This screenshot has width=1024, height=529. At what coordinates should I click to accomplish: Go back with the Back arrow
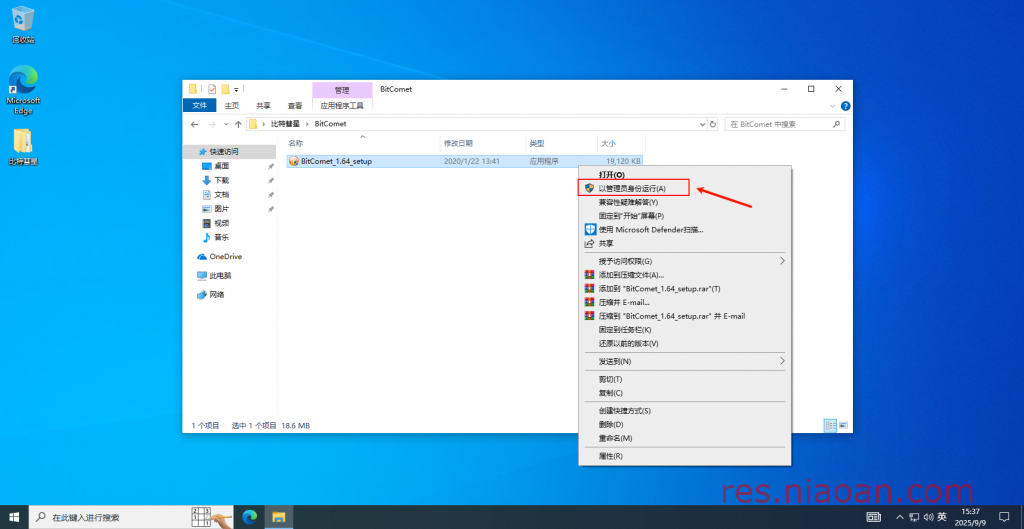tap(195, 124)
